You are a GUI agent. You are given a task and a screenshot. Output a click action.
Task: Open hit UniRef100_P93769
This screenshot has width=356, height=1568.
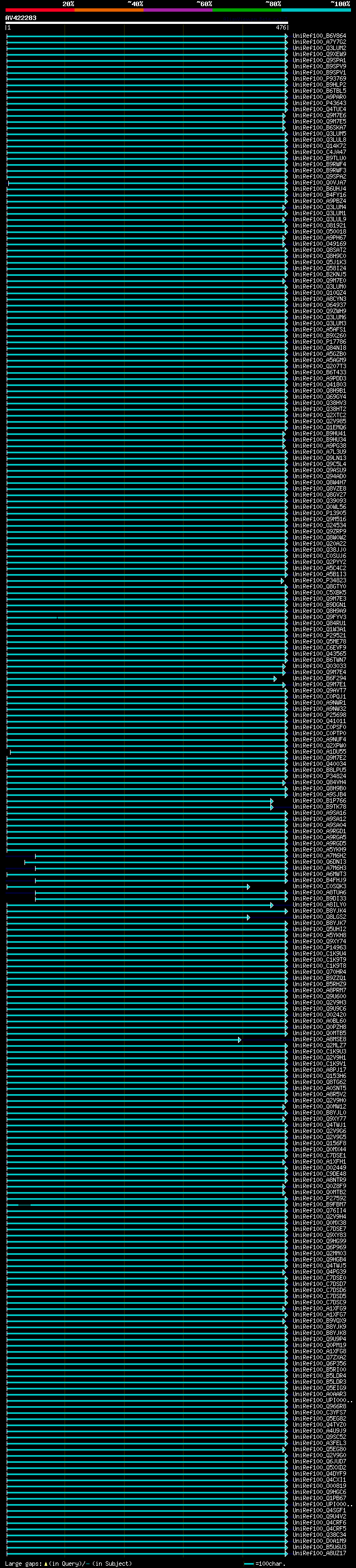pos(319,78)
